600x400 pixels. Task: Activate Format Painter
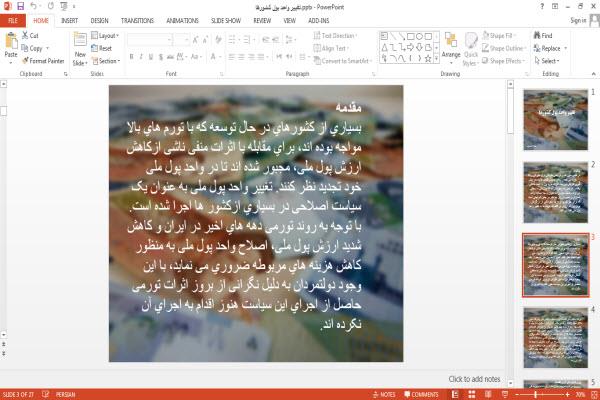[43, 61]
